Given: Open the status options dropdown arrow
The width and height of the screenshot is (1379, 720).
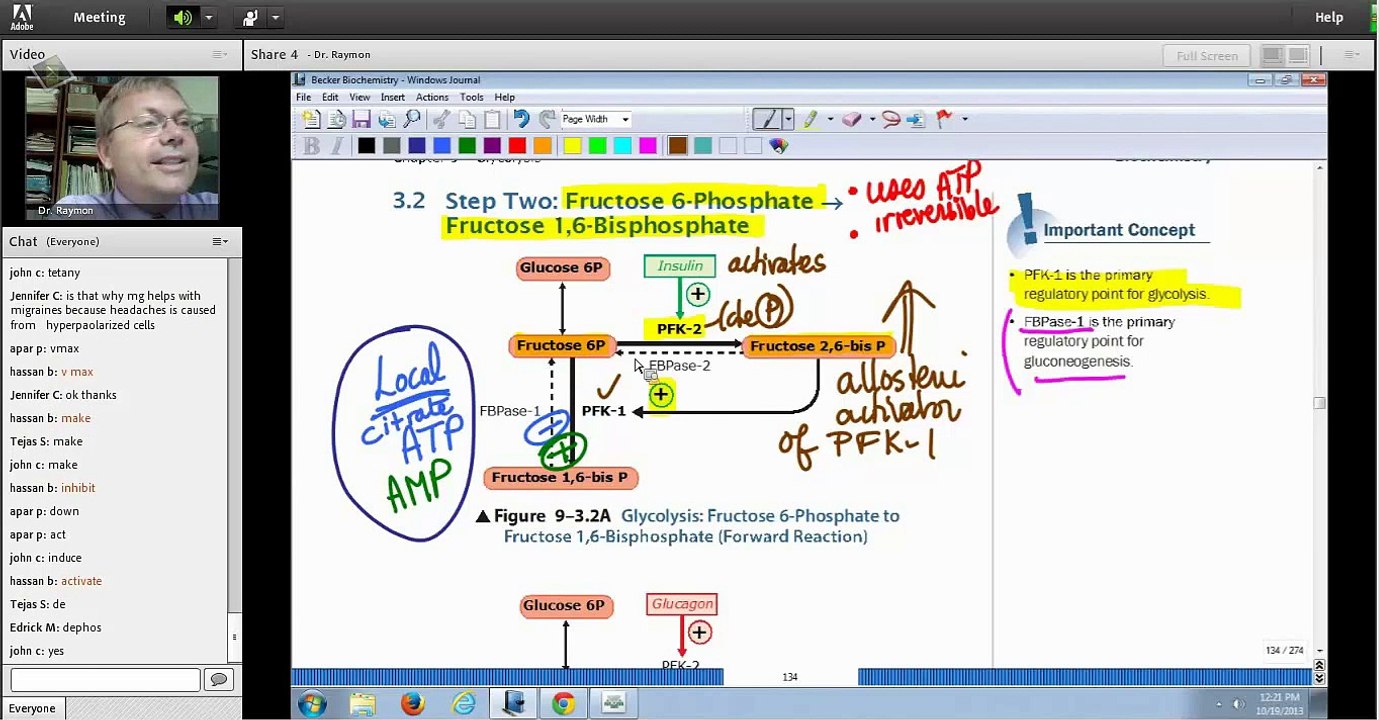Looking at the screenshot, I should click(275, 17).
